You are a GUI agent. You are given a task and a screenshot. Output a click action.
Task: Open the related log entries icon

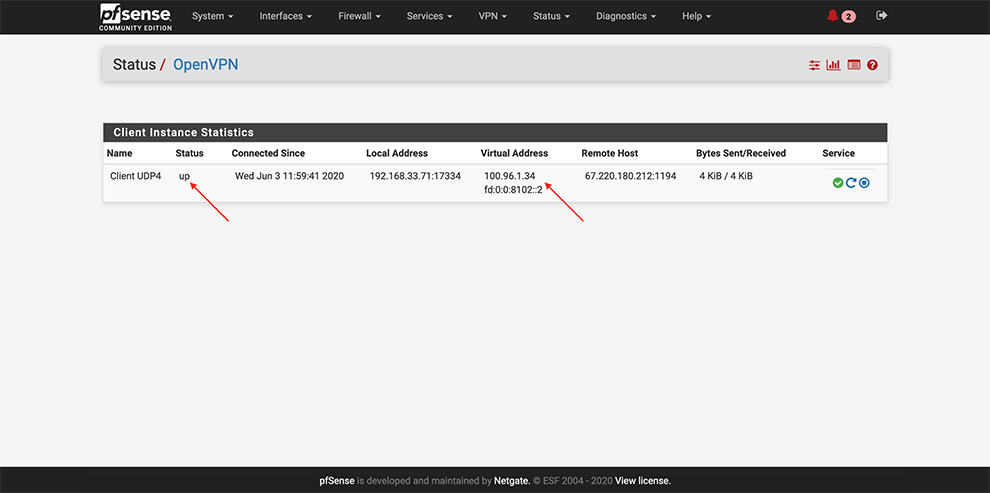(x=853, y=65)
